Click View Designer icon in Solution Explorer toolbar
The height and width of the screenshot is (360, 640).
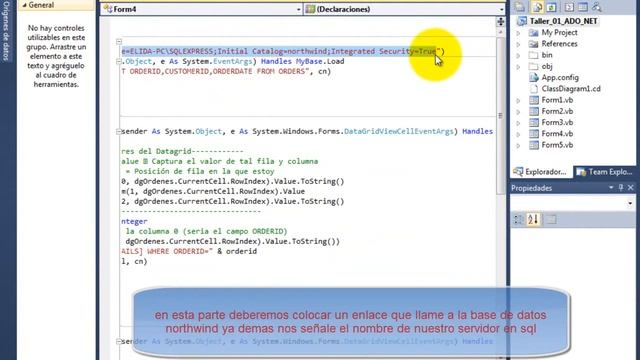[x=583, y=7]
